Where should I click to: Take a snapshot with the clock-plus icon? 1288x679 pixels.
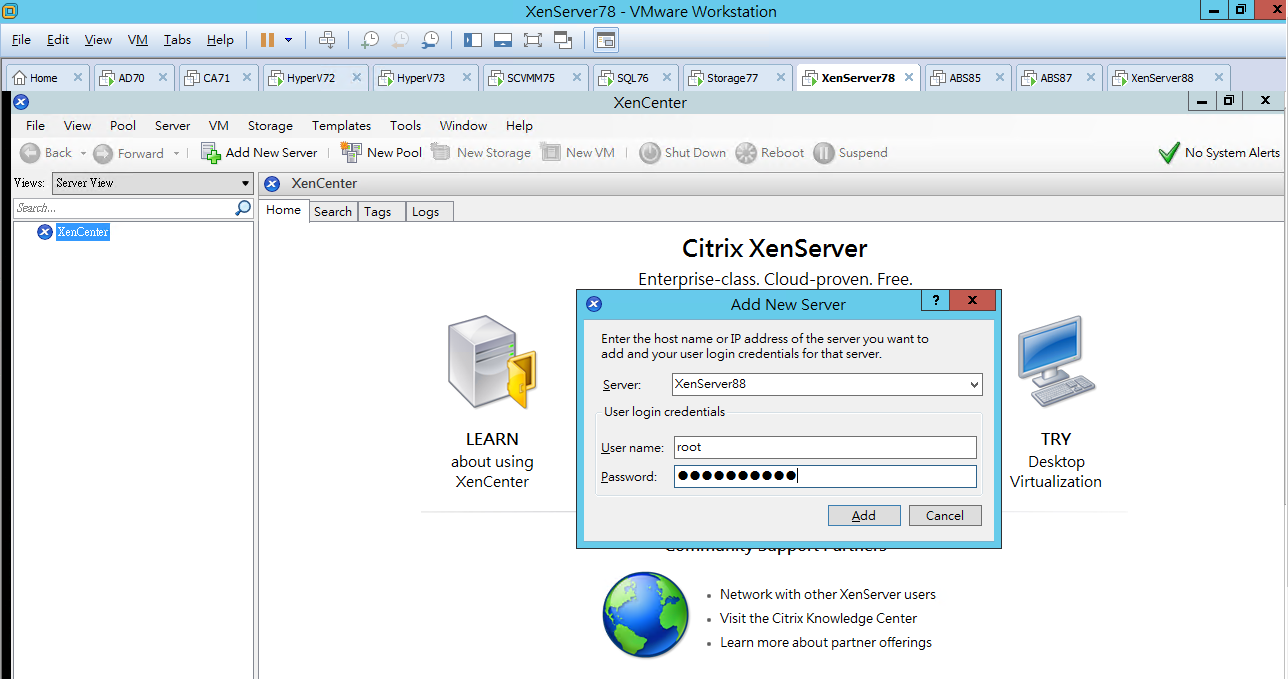370,40
